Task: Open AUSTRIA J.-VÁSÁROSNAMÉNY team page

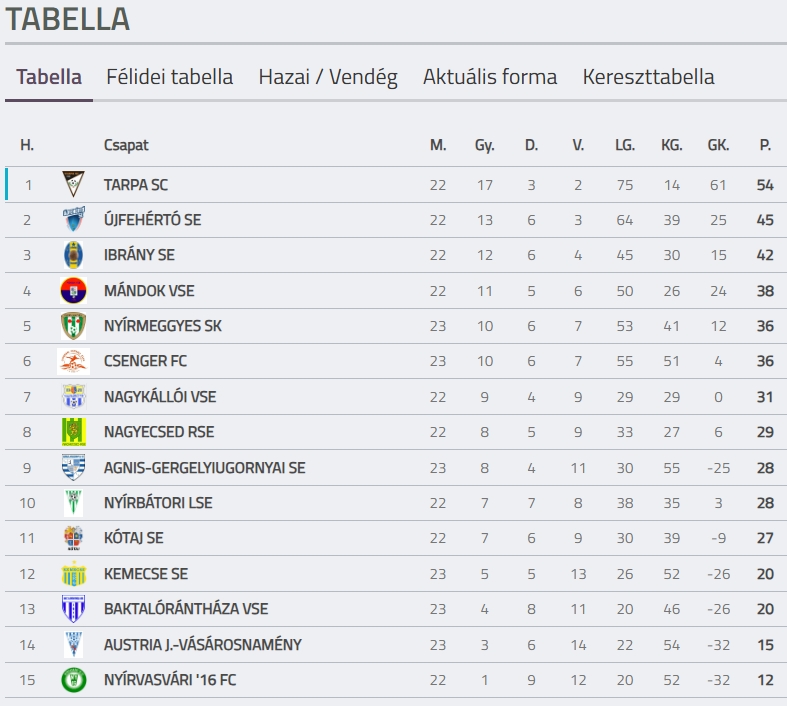Action: pyautogui.click(x=203, y=644)
